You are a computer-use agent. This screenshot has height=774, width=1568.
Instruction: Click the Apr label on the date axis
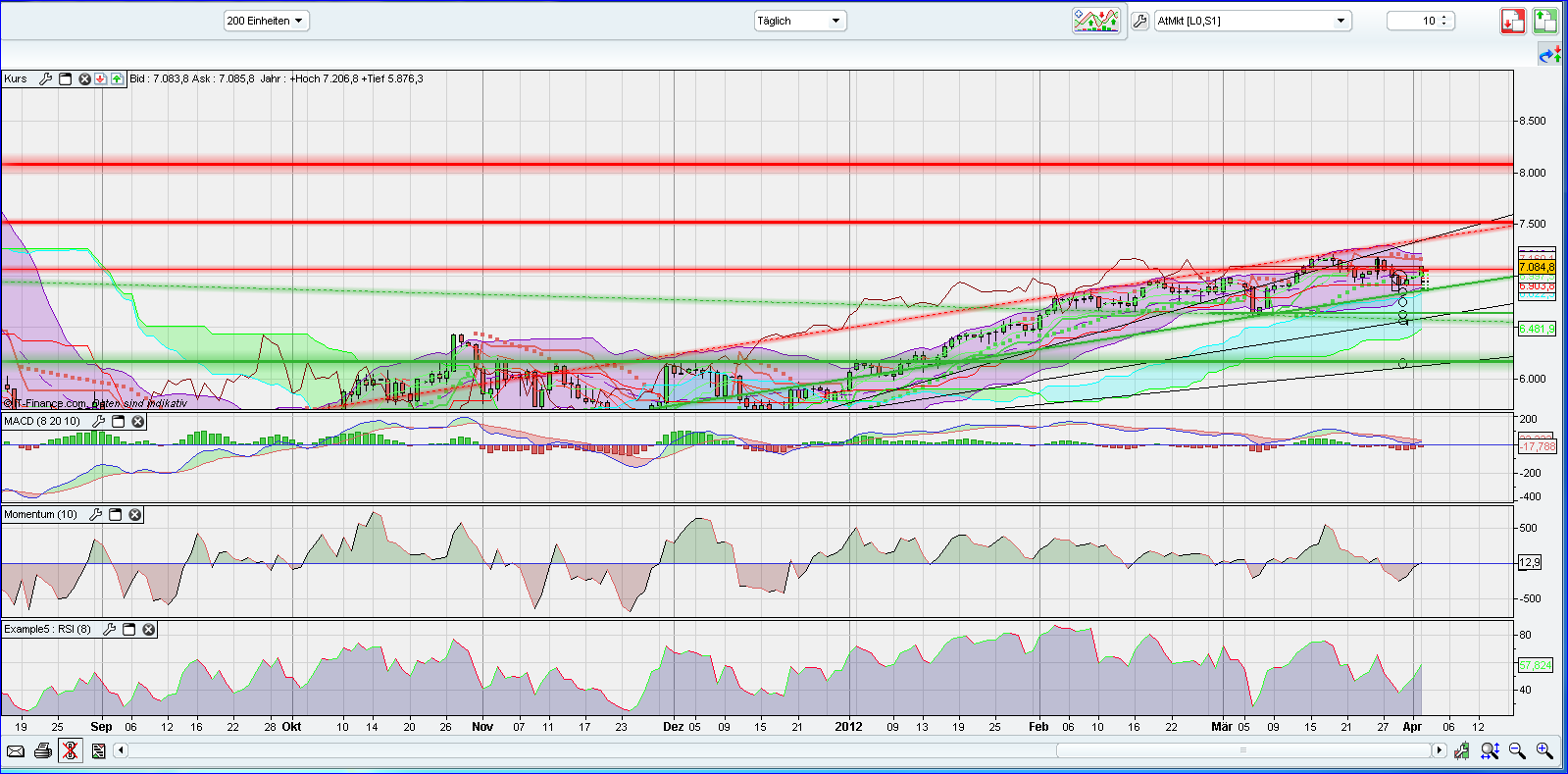point(1412,727)
